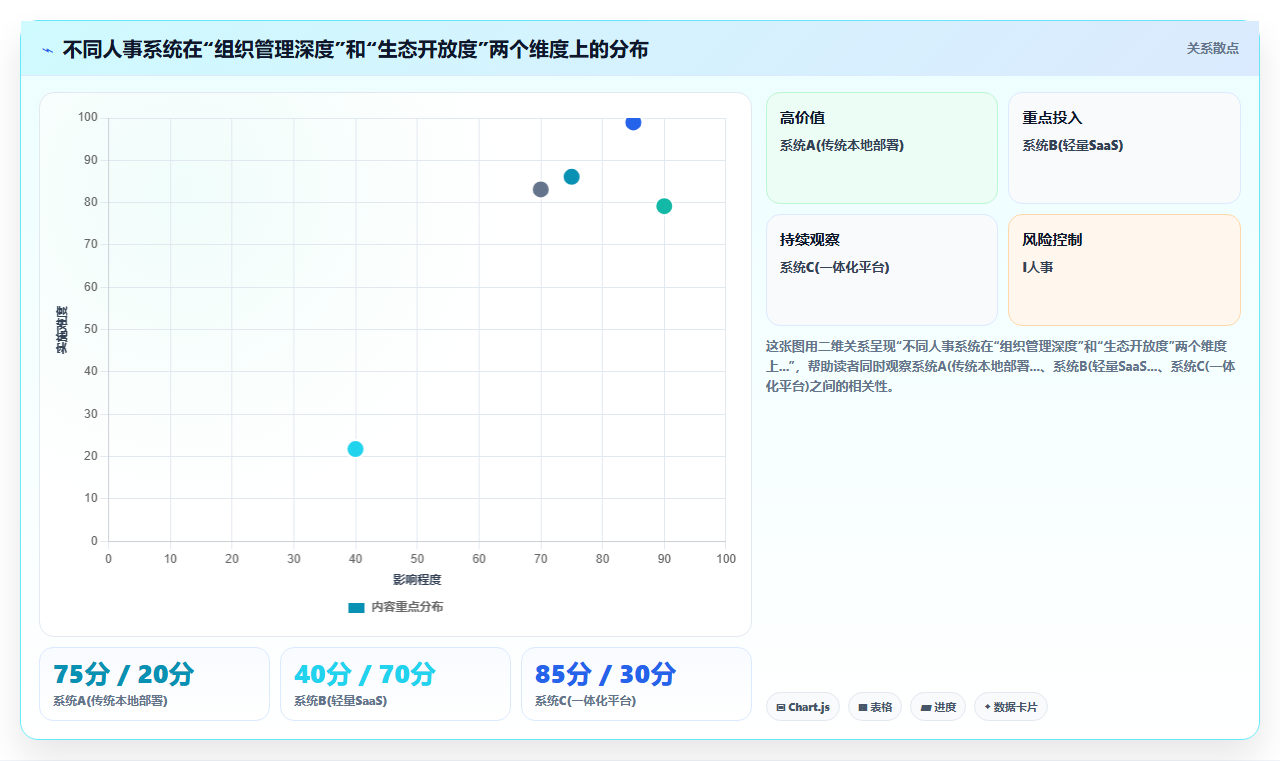Toggle the 内容重点分布 legend swatch

(x=356, y=607)
